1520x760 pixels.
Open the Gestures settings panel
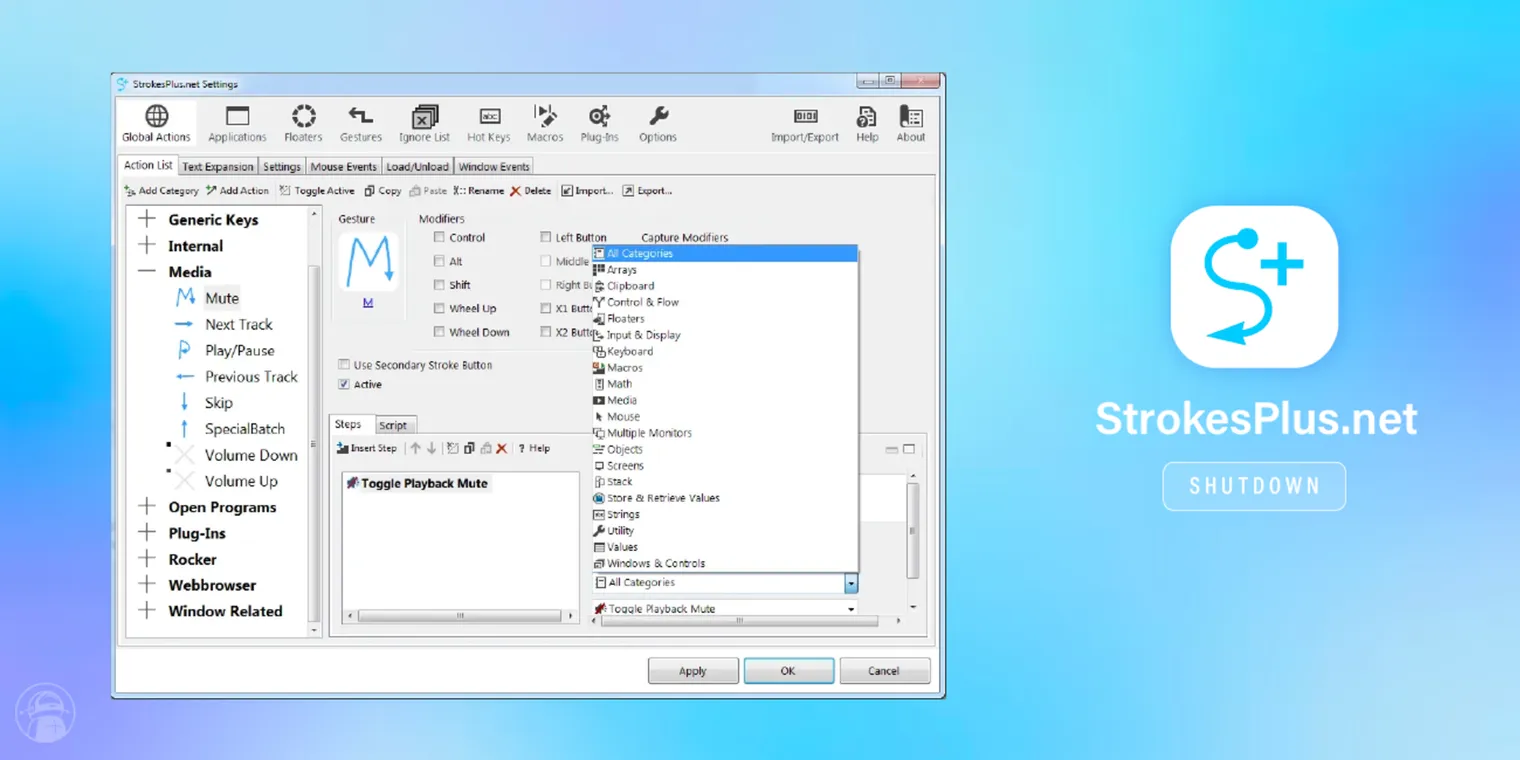click(360, 122)
